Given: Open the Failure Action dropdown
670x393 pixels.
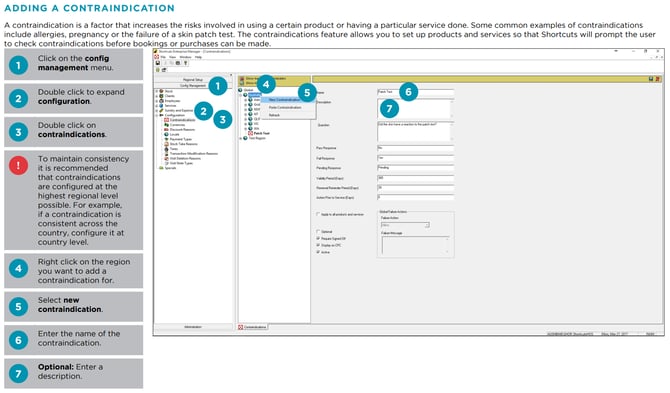Looking at the screenshot, I should click(x=405, y=225).
